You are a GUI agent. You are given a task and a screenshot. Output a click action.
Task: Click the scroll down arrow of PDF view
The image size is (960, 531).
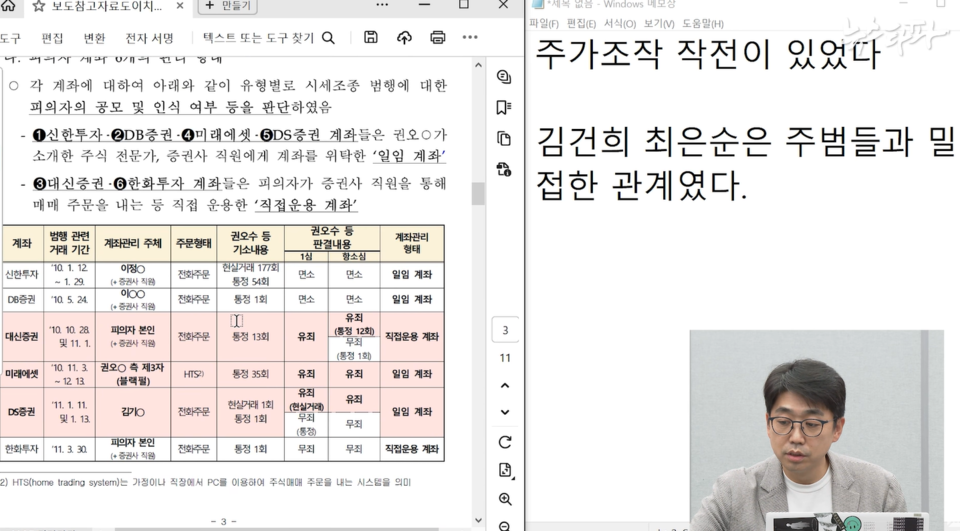click(478, 521)
